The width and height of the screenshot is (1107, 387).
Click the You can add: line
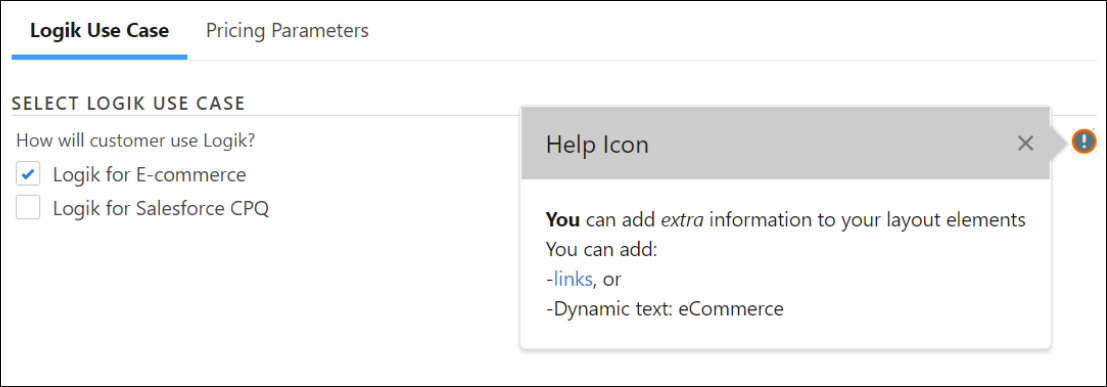pos(602,250)
